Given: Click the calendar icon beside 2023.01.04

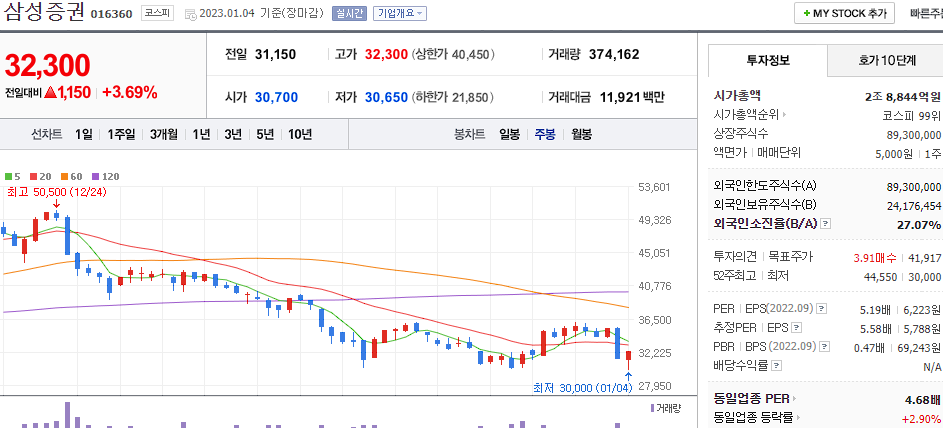Looking at the screenshot, I should [x=190, y=14].
